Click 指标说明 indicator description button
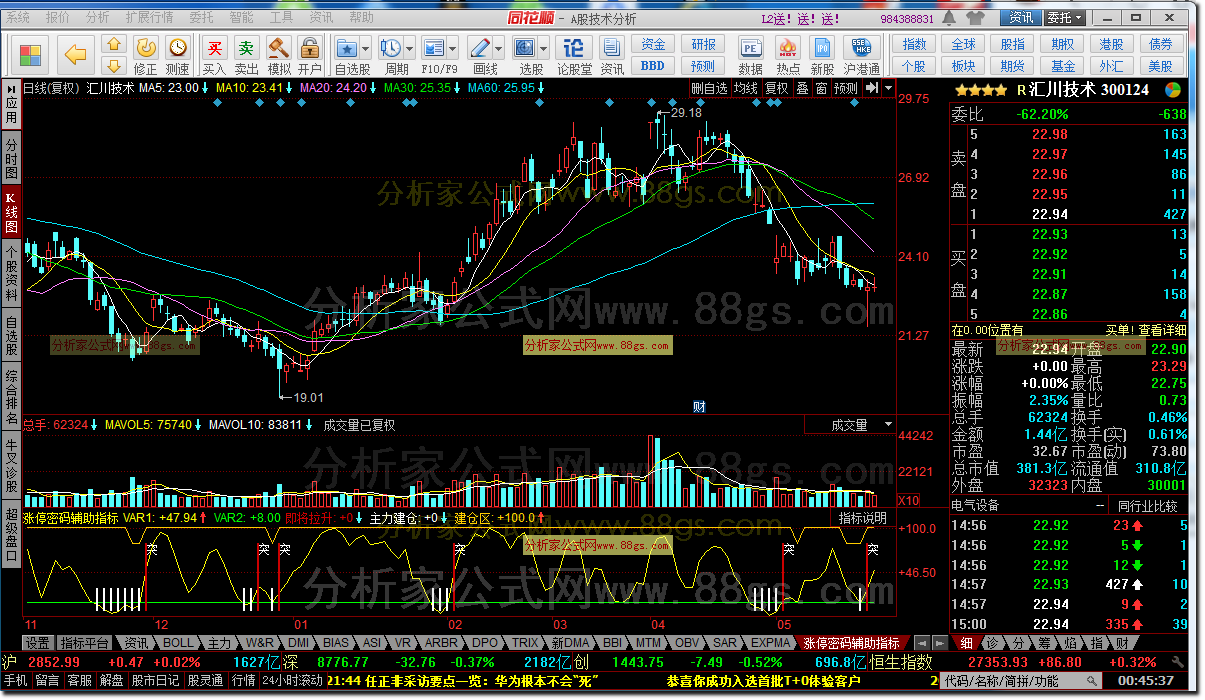 pyautogui.click(x=862, y=518)
